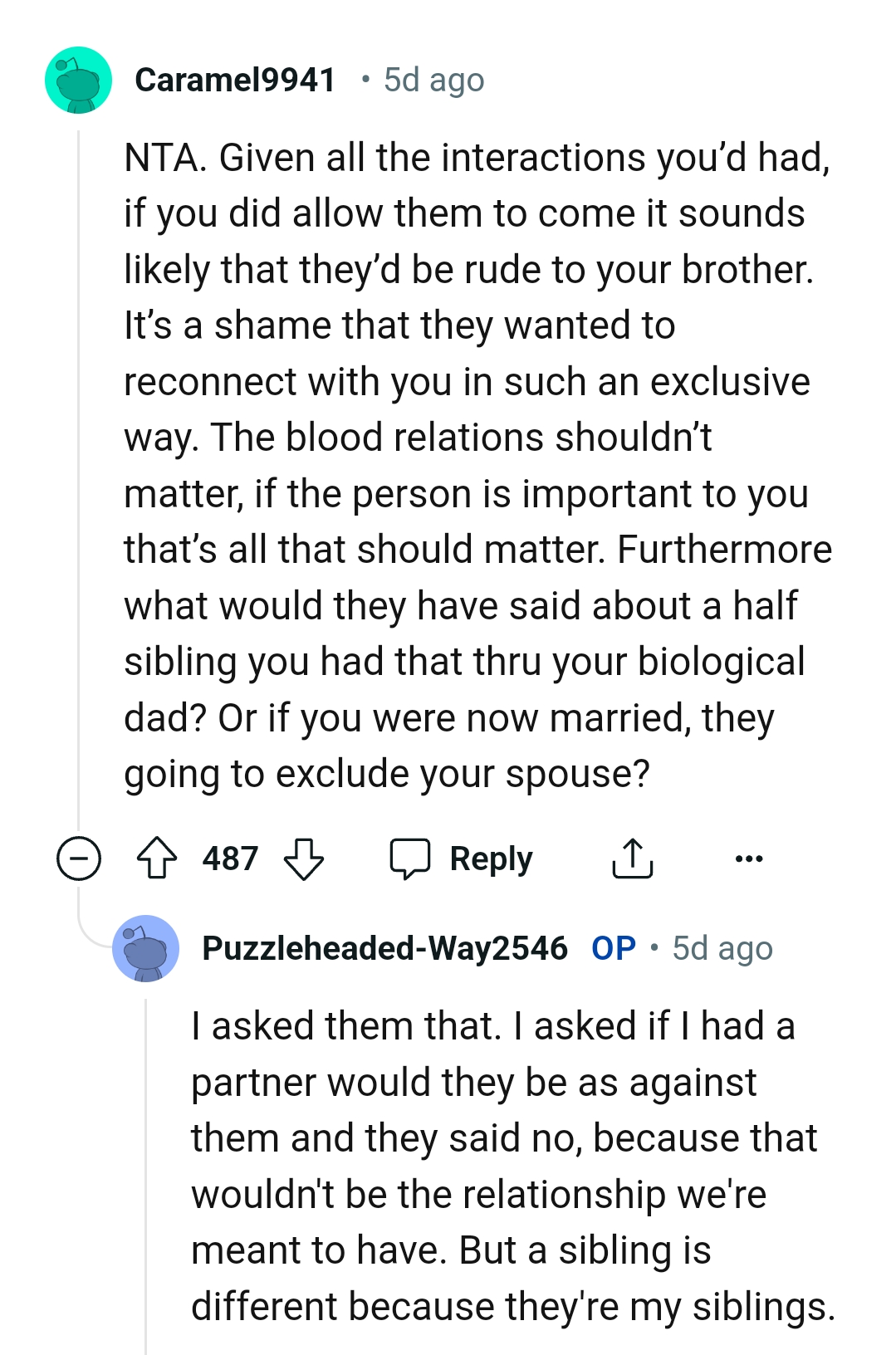Open the share icon under the comment
The width and height of the screenshot is (896, 1355).
tap(632, 858)
